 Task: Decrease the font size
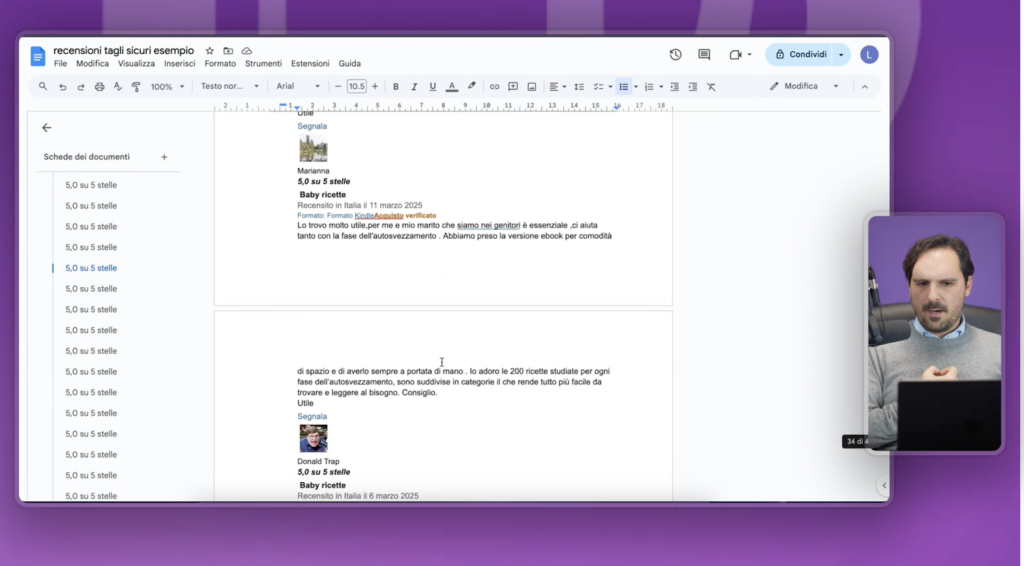(338, 86)
